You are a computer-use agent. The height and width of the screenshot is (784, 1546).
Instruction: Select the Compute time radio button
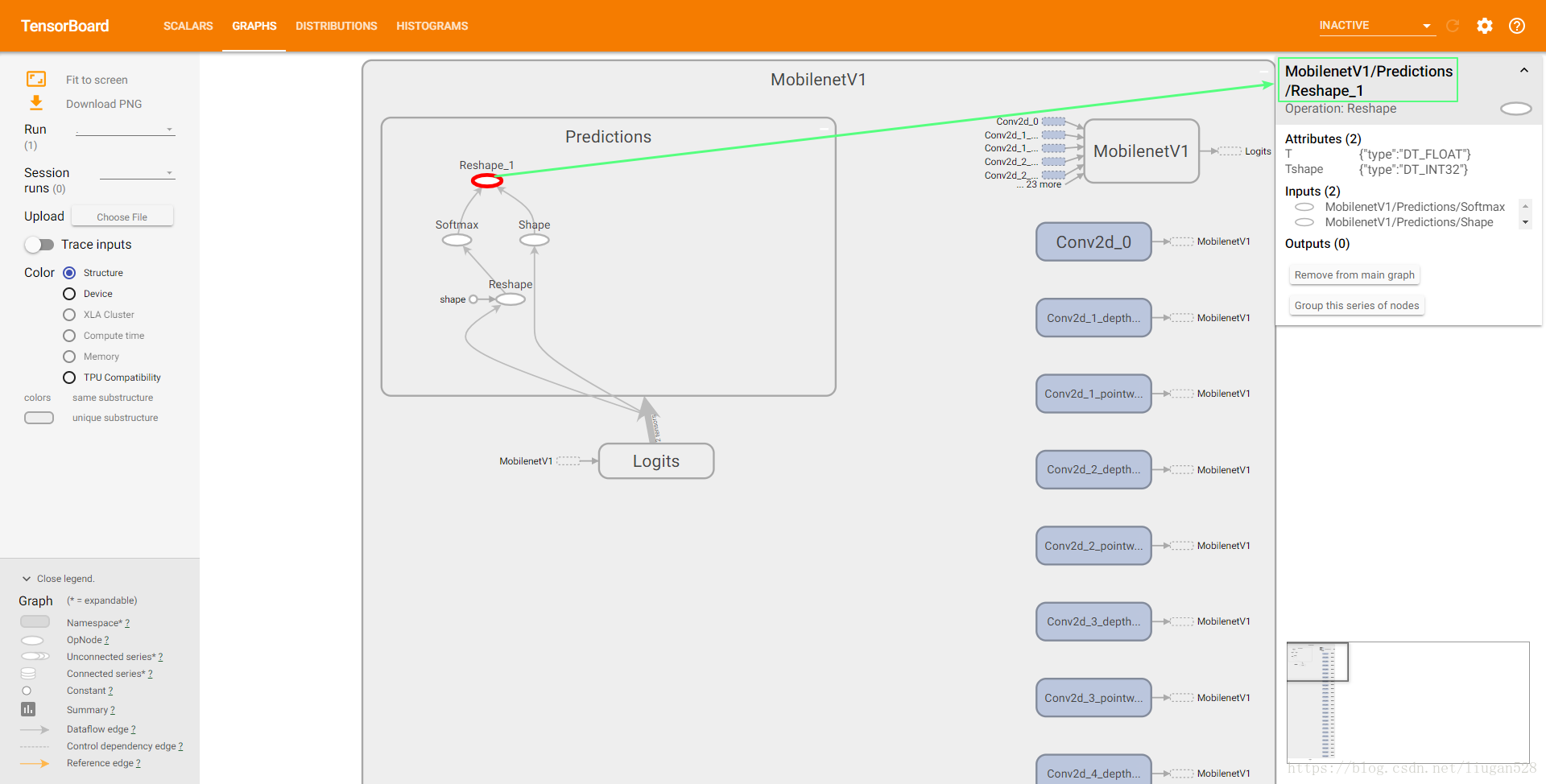69,336
